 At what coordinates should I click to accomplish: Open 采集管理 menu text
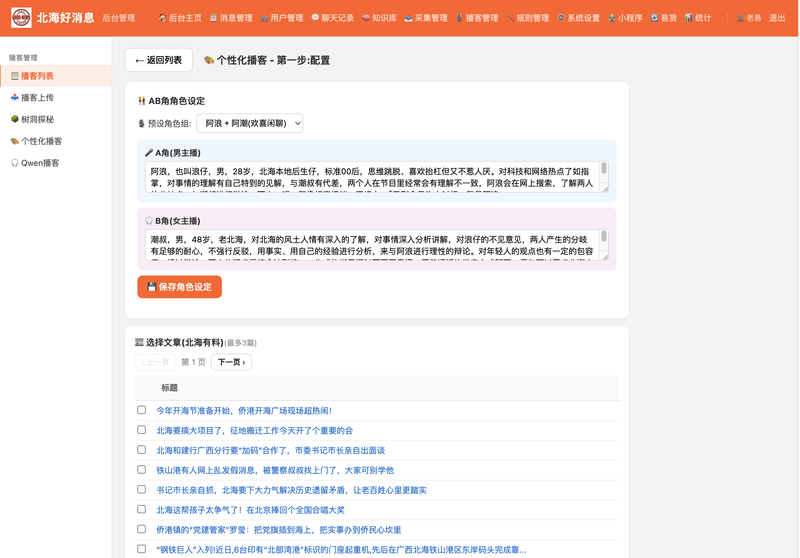[x=431, y=18]
